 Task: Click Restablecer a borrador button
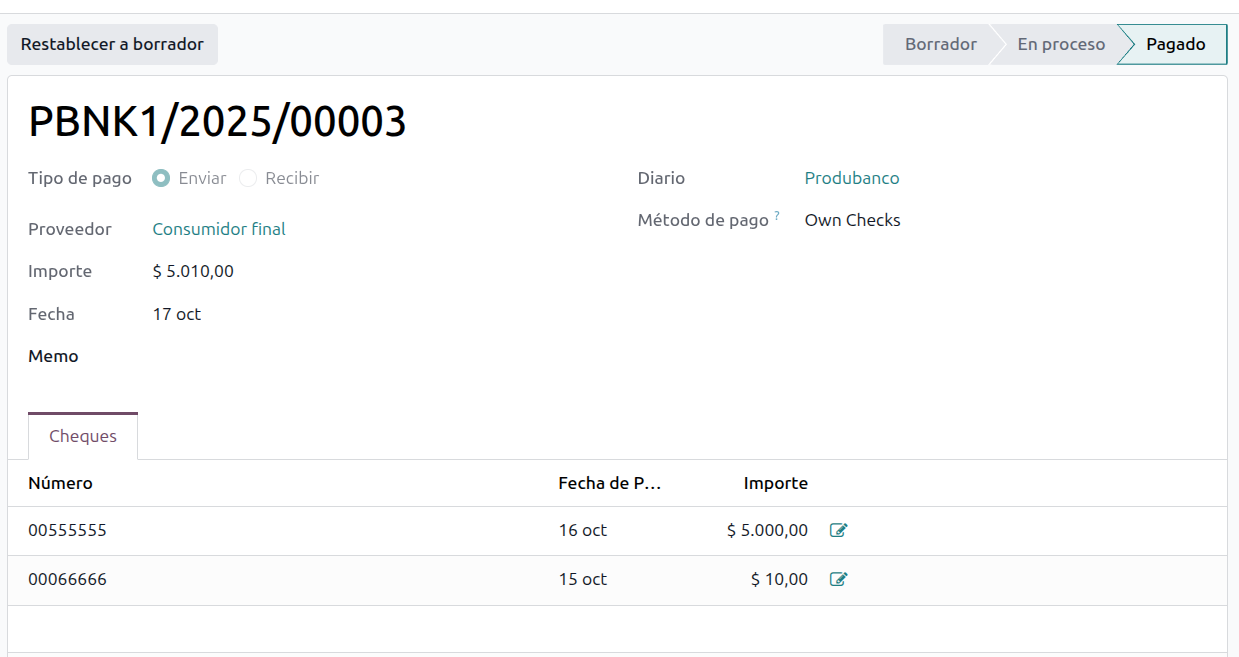[x=112, y=45]
